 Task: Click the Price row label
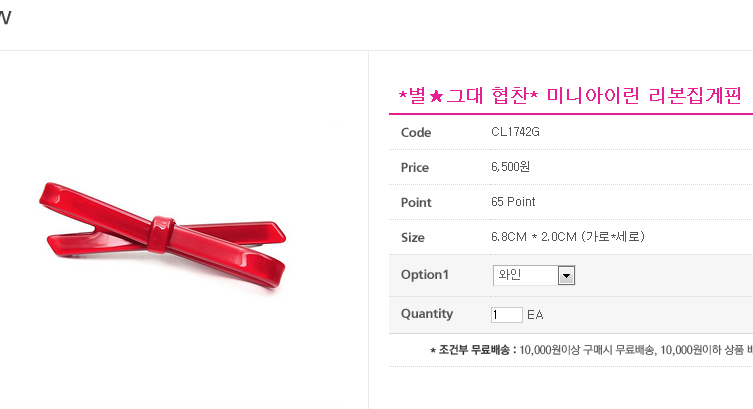tap(415, 168)
